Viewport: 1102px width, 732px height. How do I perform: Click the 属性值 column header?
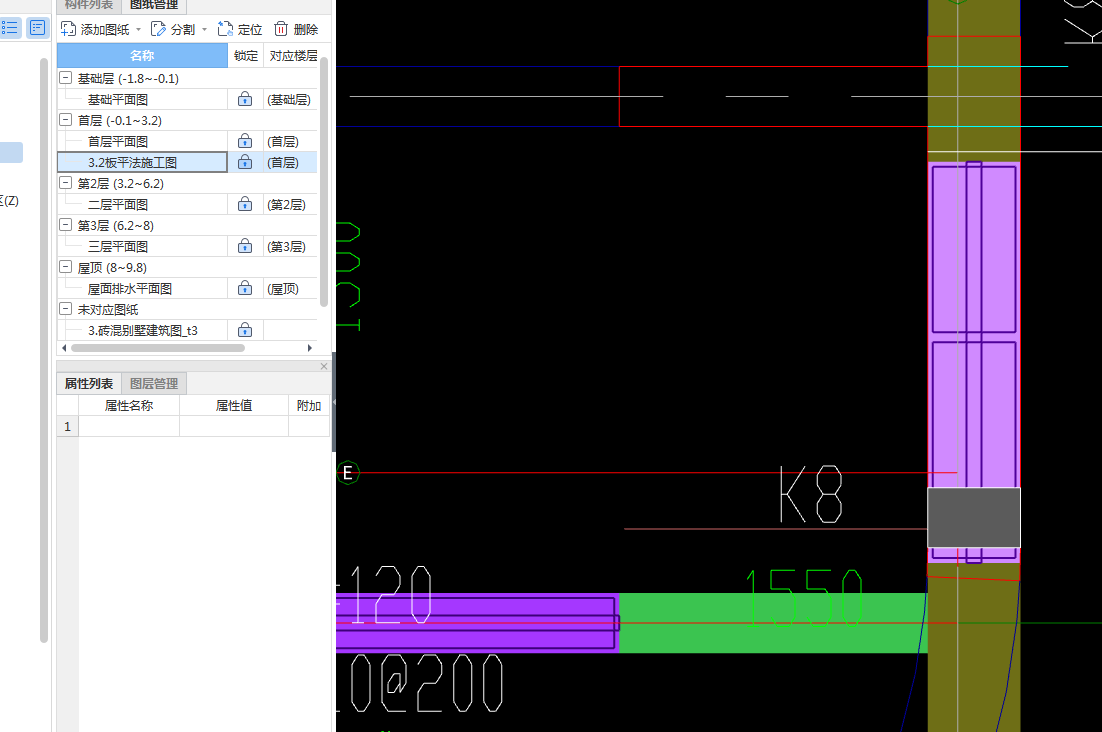[x=234, y=405]
